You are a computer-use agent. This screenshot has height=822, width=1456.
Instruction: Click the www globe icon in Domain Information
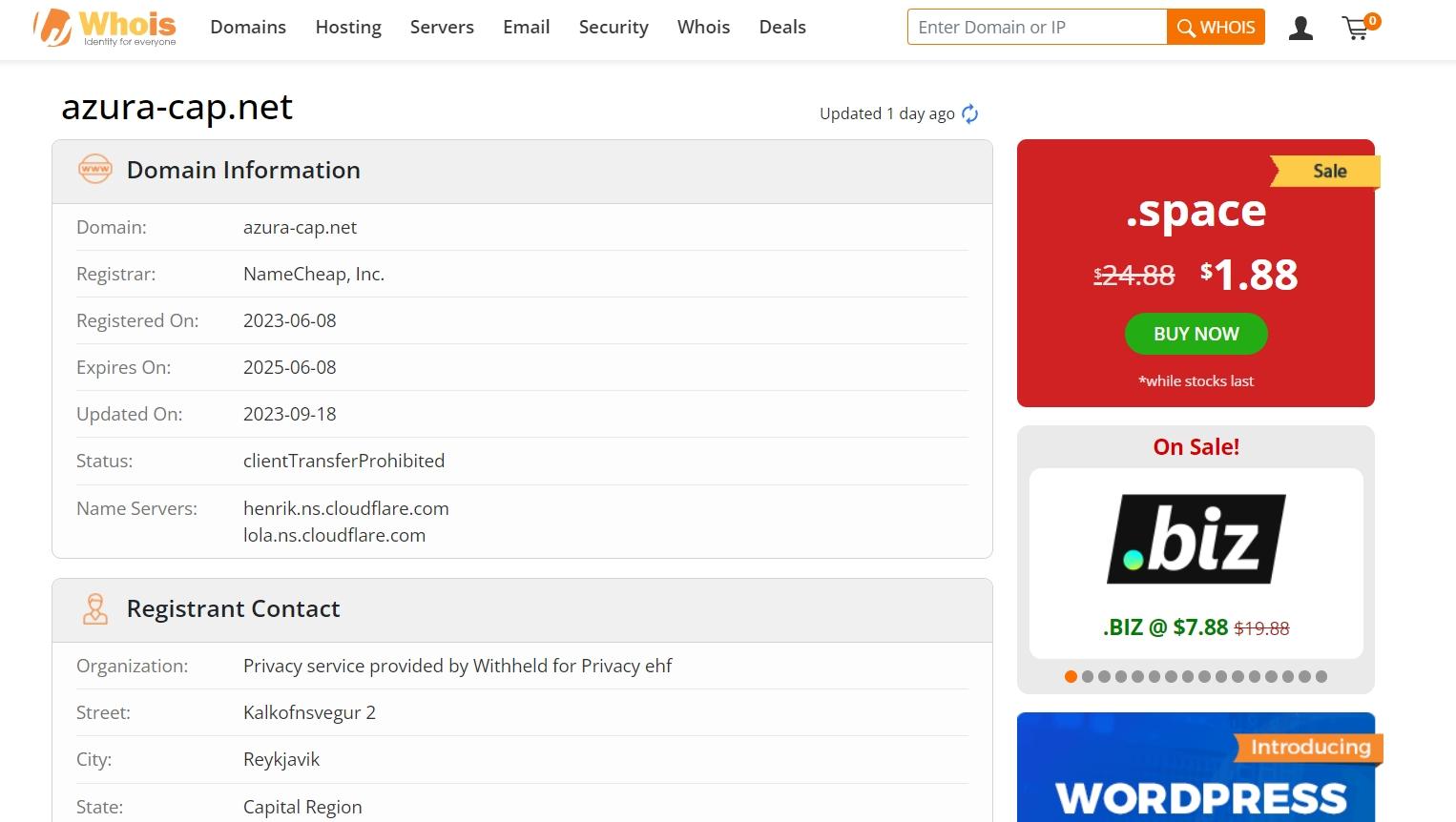pyautogui.click(x=94, y=170)
